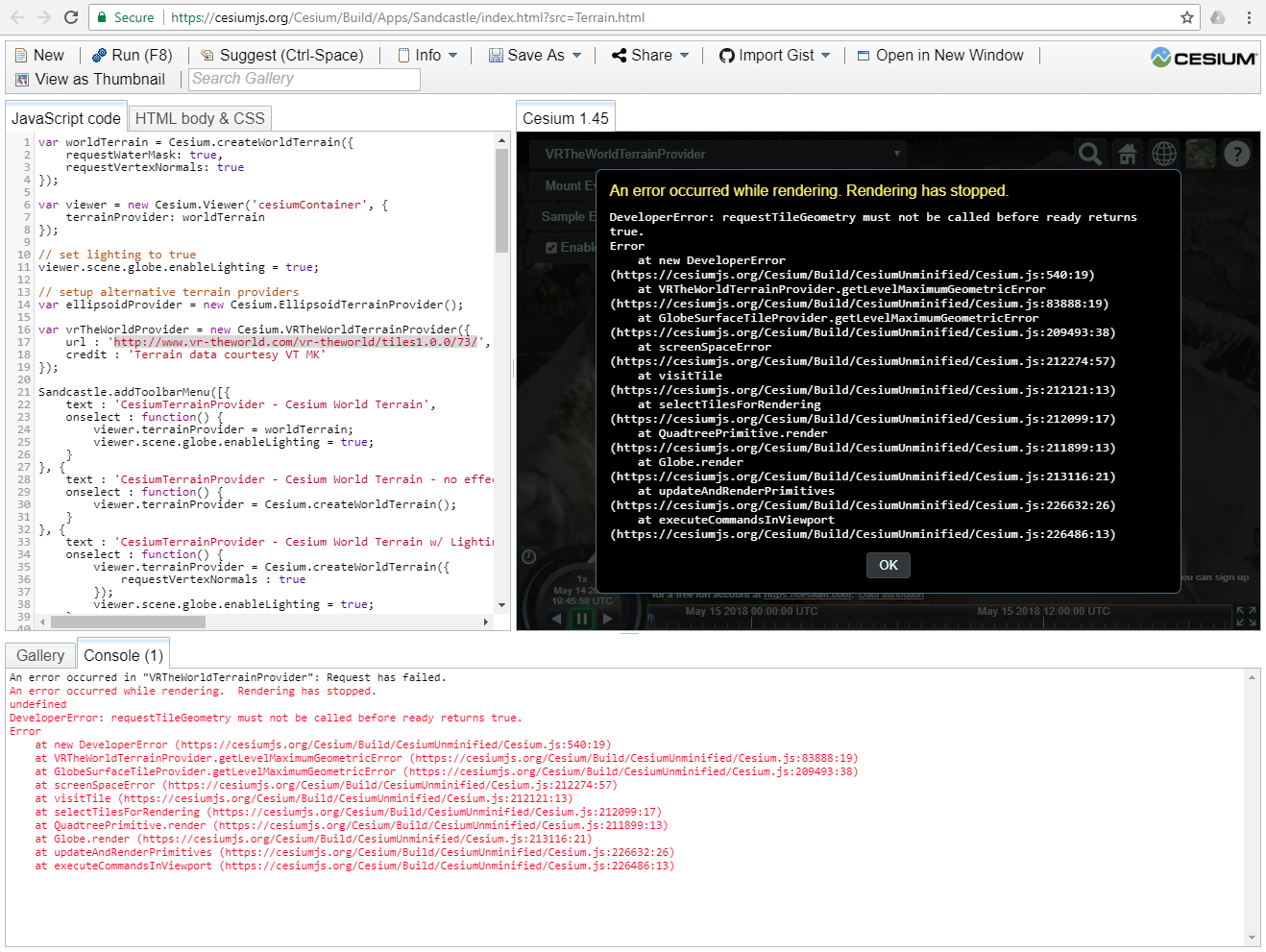Image resolution: width=1266 pixels, height=952 pixels.
Task: Click play reverse animation arrow
Action: tap(556, 619)
